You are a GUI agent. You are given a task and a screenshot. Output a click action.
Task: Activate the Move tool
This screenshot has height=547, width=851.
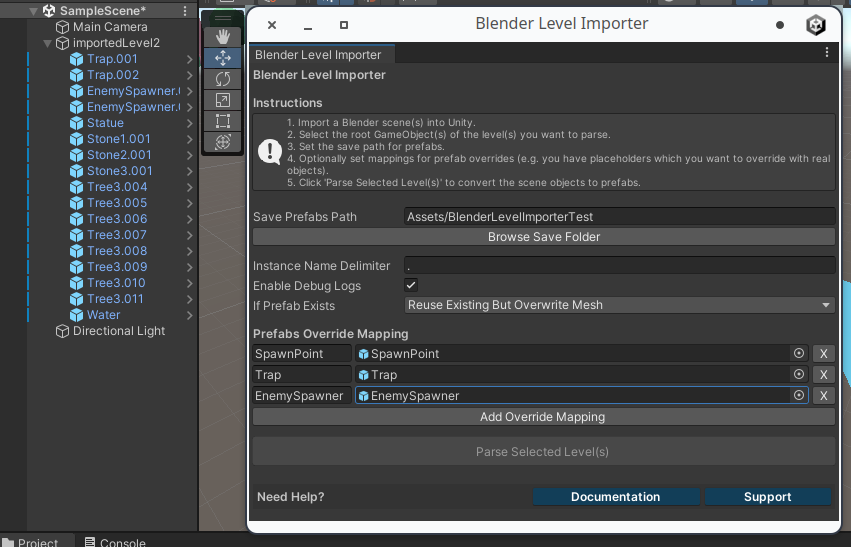click(223, 58)
